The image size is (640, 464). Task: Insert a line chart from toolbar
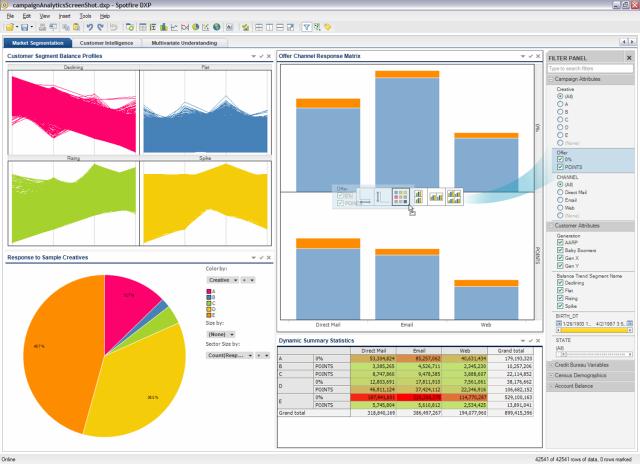click(174, 27)
